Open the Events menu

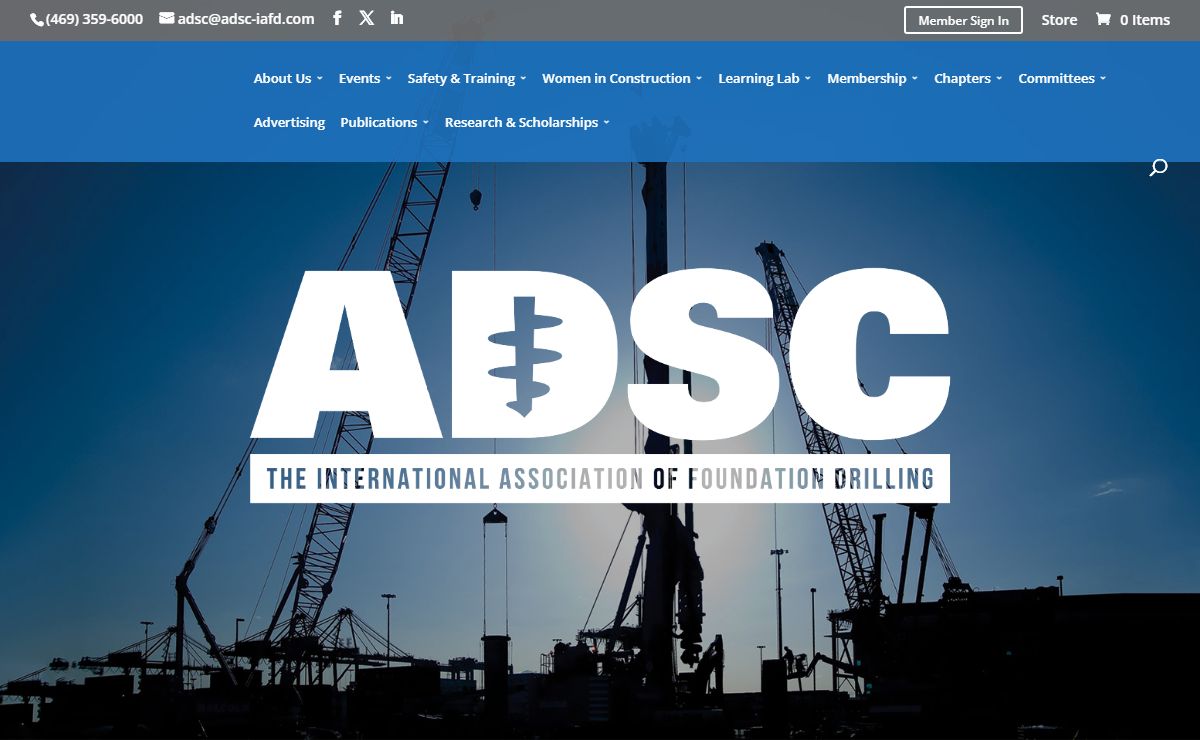[359, 78]
